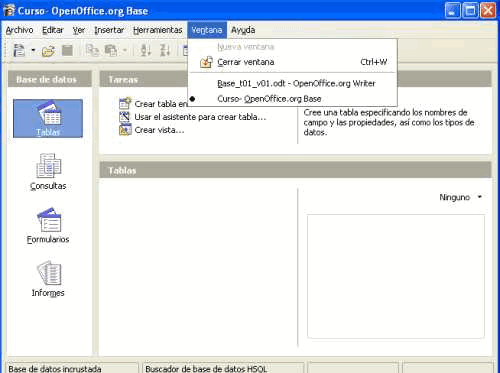Image resolution: width=500 pixels, height=373 pixels.
Task: Open the Paste dropdown arrow
Action: coord(125,51)
